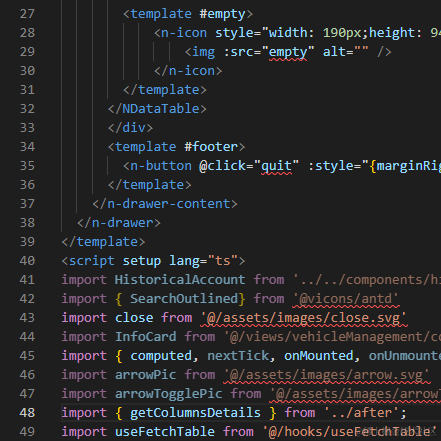Click the arrowPic import name

(146, 375)
